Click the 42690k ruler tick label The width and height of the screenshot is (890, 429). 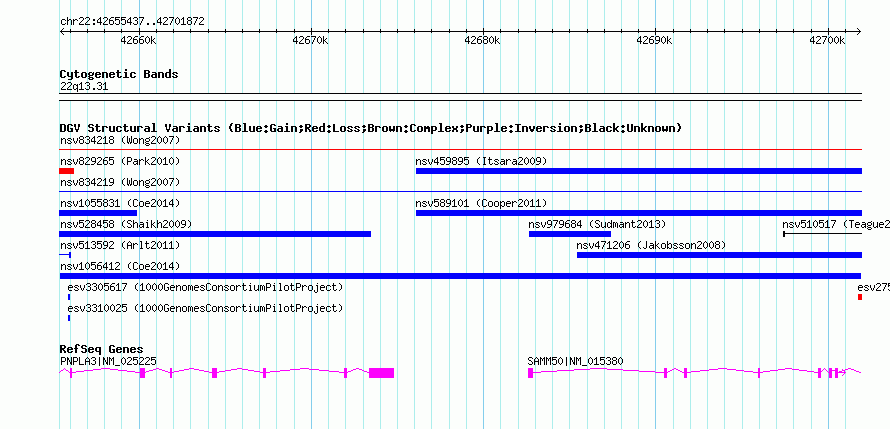click(x=654, y=40)
